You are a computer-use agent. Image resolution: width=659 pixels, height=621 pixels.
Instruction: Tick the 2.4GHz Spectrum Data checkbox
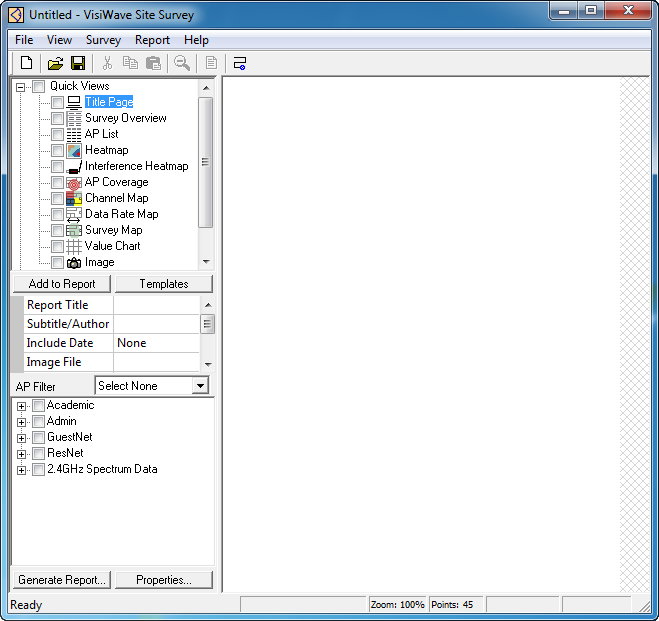(38, 469)
